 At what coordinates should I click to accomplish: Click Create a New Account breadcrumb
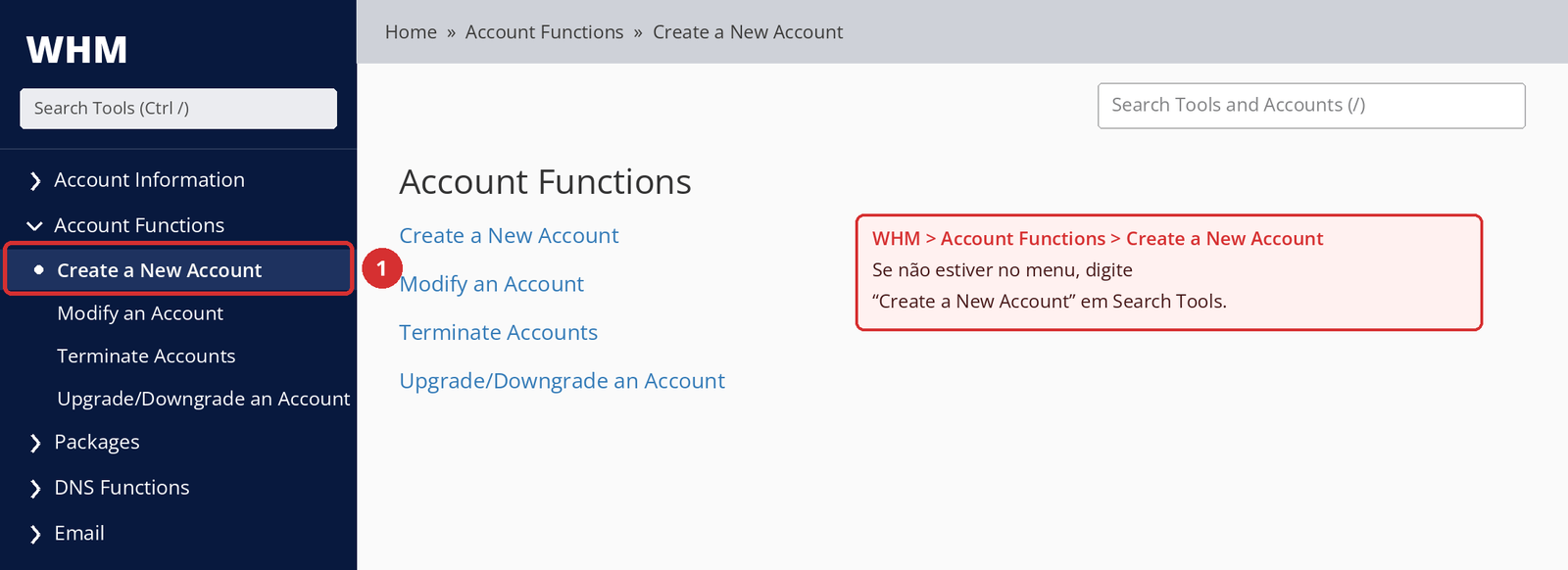(x=748, y=32)
